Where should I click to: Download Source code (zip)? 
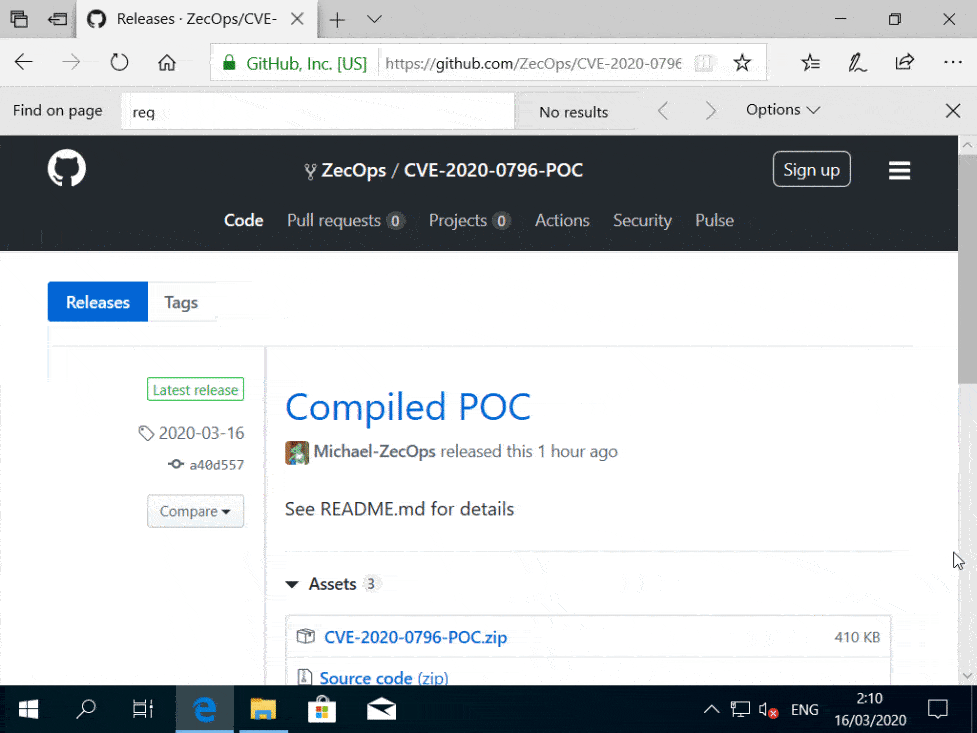[x=384, y=678]
